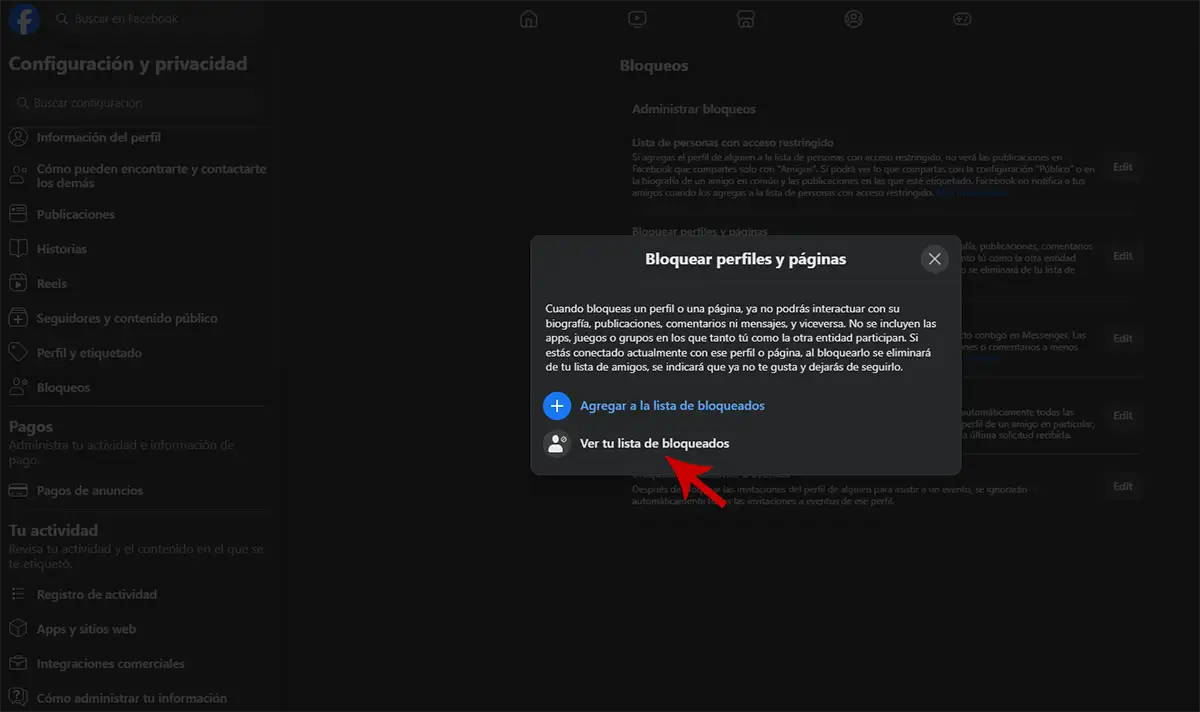Open Seguidores y contenido público
This screenshot has width=1200, height=712.
coord(126,319)
